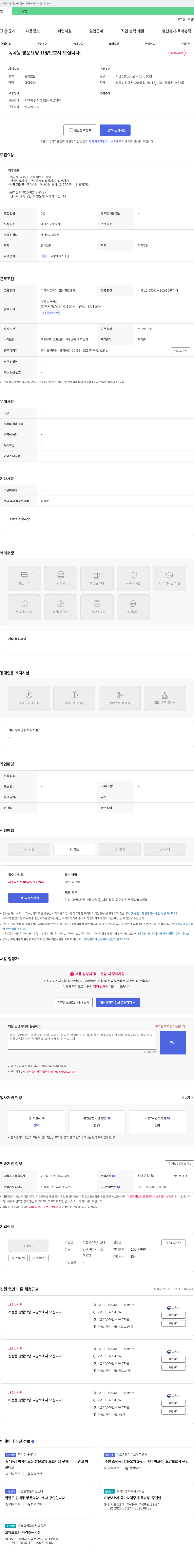This screenshot has height=1568, width=194.
Task: Open the 직업 능력 개발 menu
Action: coord(132,31)
